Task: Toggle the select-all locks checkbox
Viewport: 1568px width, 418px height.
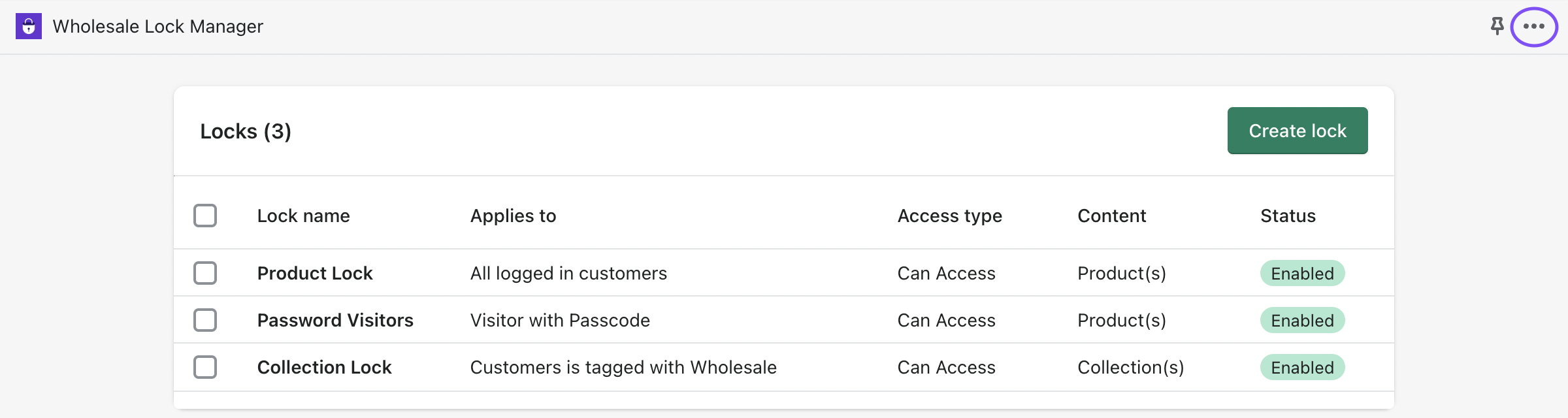Action: [x=205, y=216]
